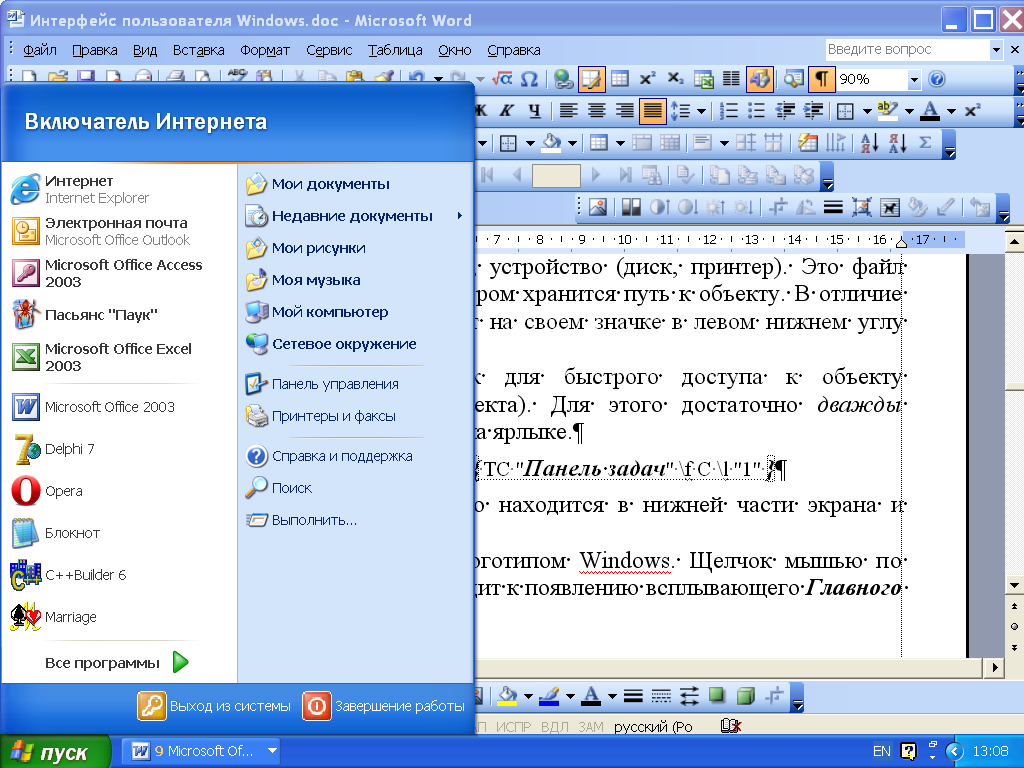Viewport: 1024px width, 768px height.
Task: Open the Файл menu
Action: pyautogui.click(x=40, y=50)
